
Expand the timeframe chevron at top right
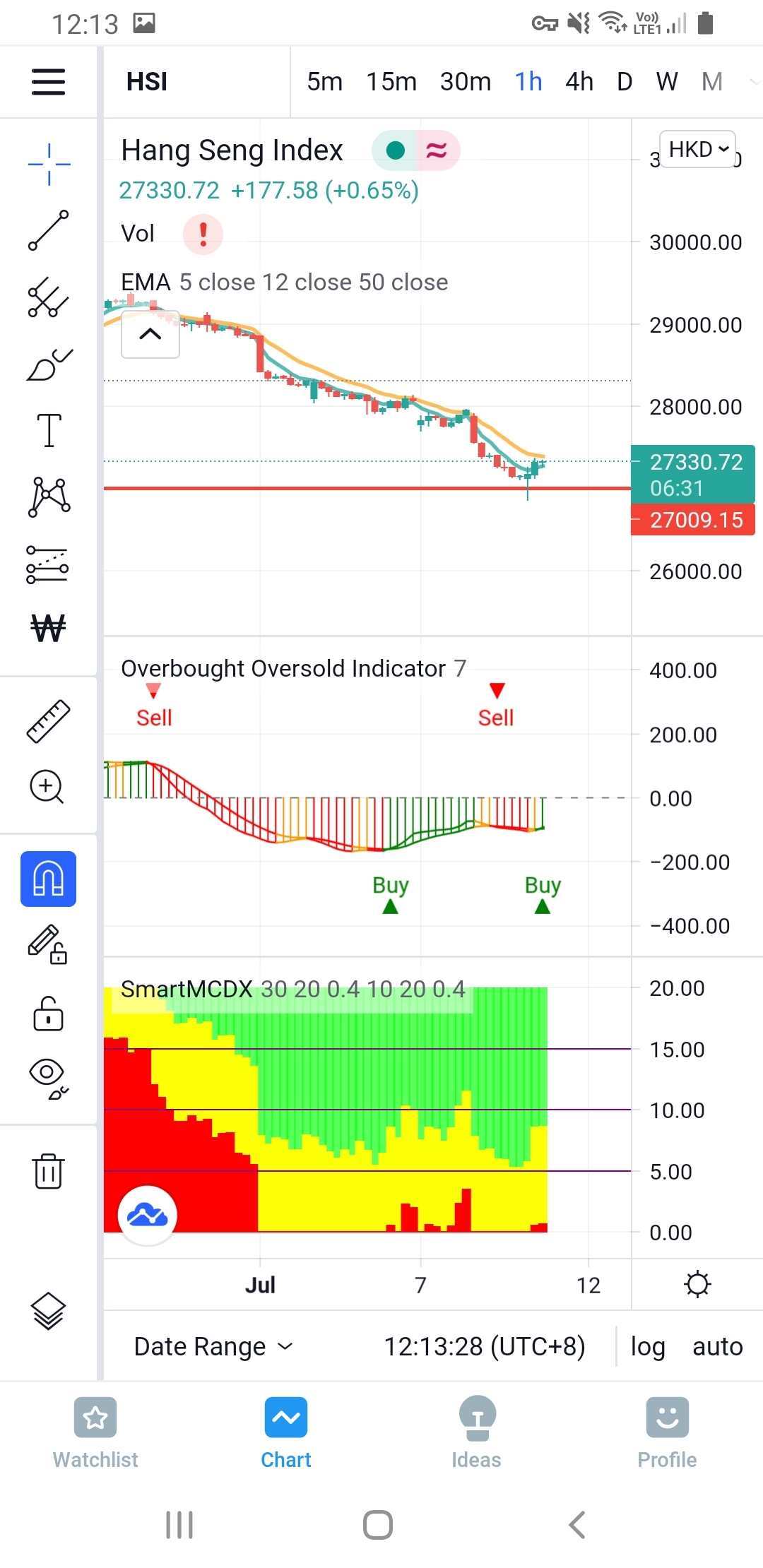tap(754, 82)
